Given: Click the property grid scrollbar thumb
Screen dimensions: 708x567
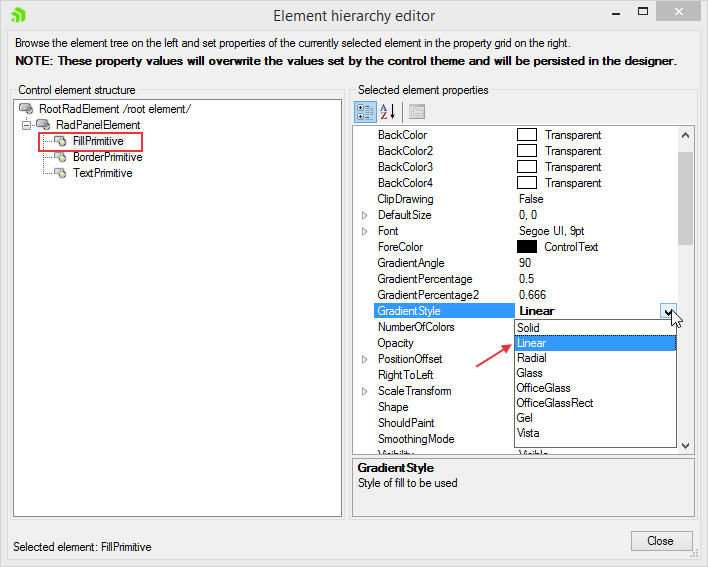Looking at the screenshot, I should (685, 198).
